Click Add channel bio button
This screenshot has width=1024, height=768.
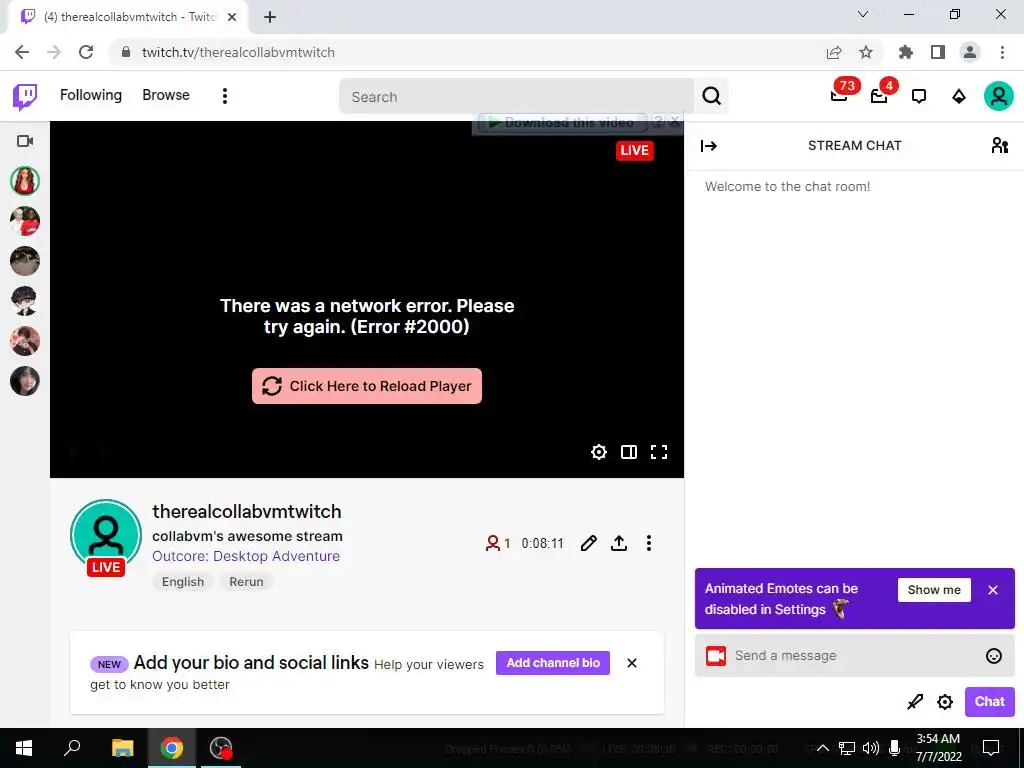(553, 663)
